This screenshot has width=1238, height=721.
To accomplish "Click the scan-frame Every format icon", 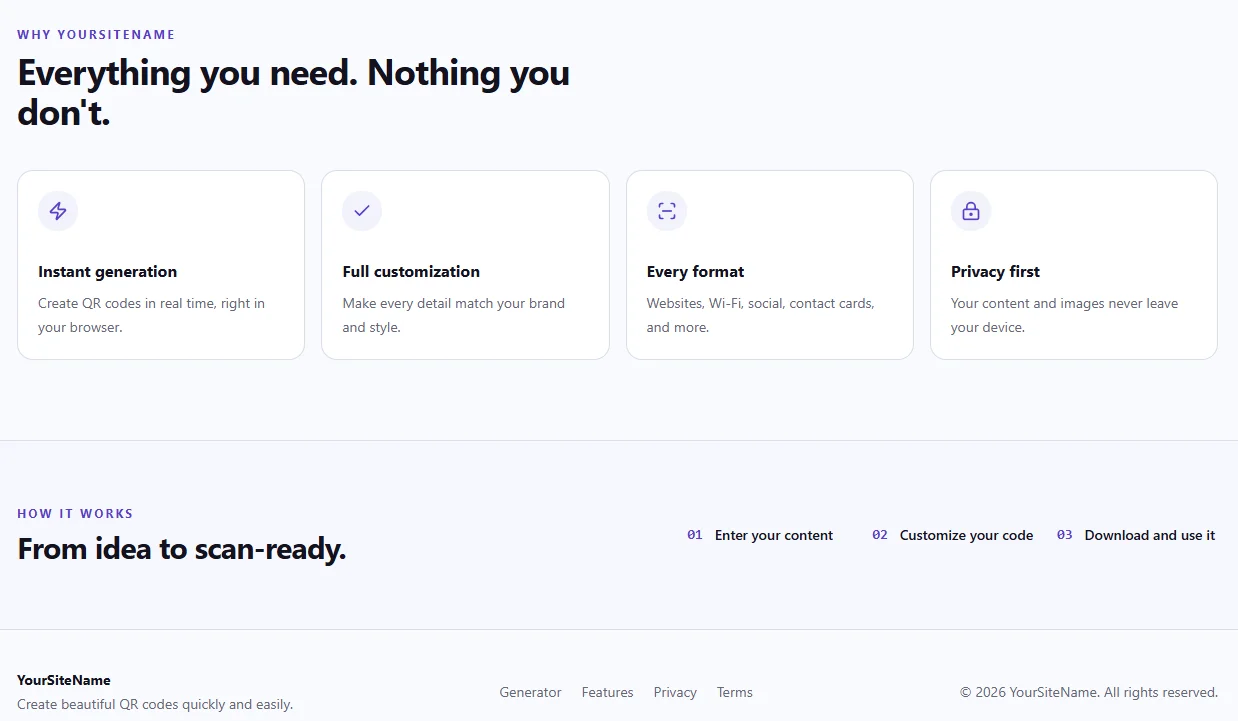I will (667, 211).
